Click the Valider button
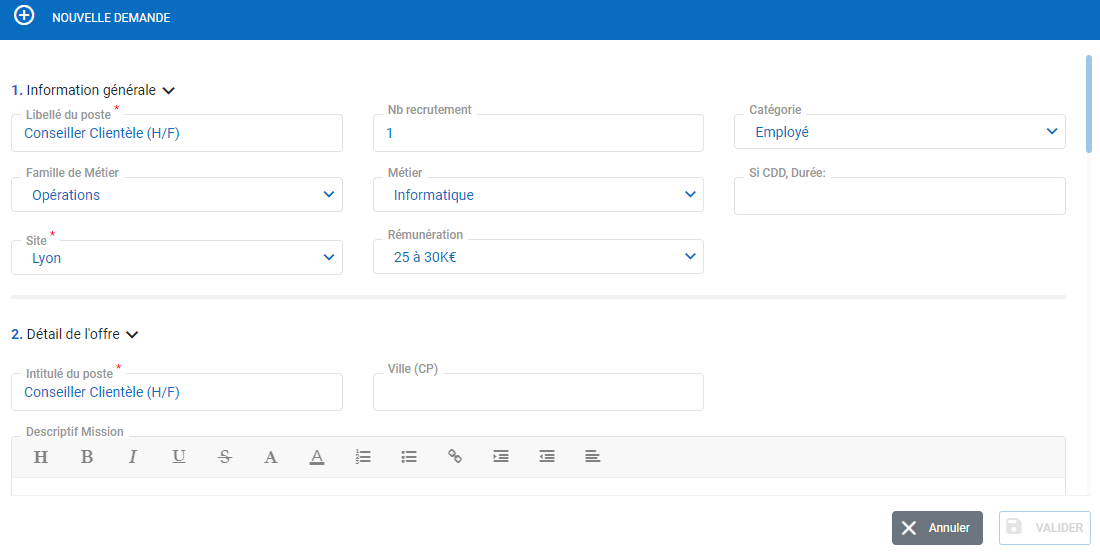The width and height of the screenshot is (1100, 553). (x=1044, y=528)
